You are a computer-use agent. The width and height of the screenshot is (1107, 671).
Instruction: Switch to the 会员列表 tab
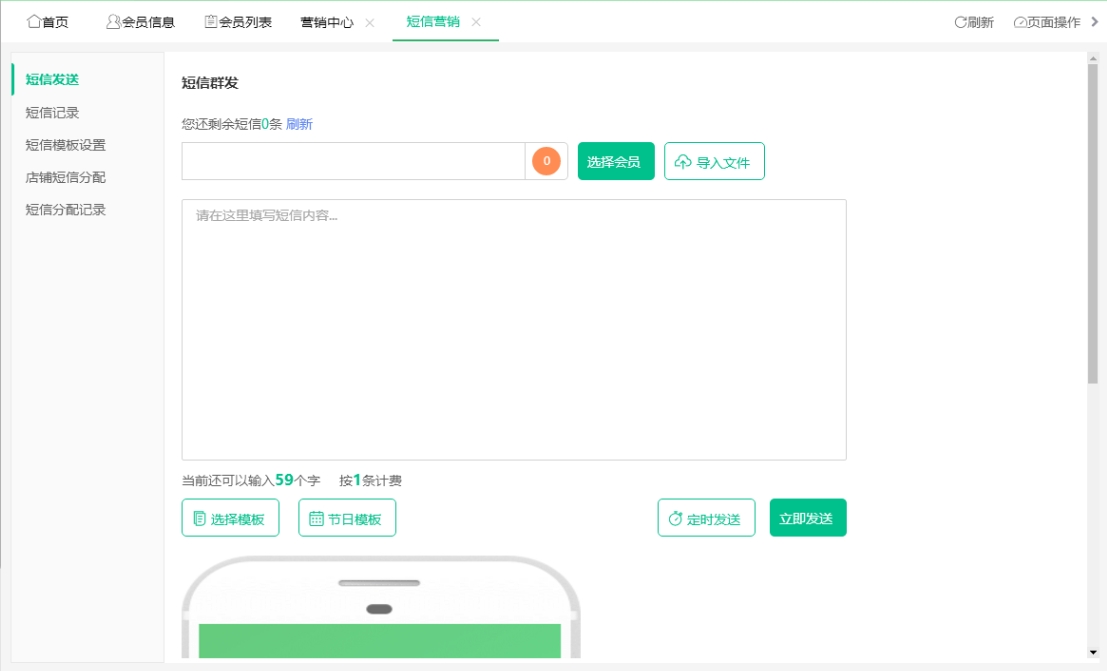[x=238, y=22]
